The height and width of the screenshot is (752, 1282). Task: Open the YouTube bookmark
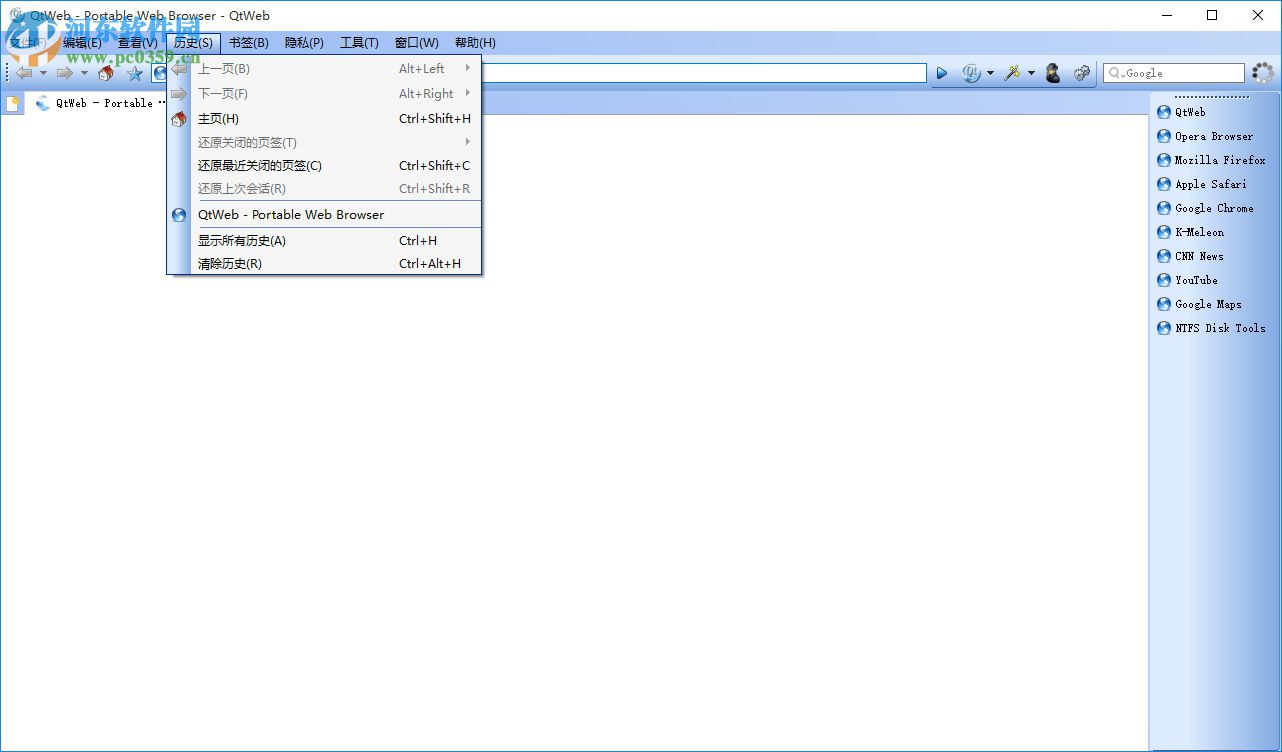(1196, 280)
